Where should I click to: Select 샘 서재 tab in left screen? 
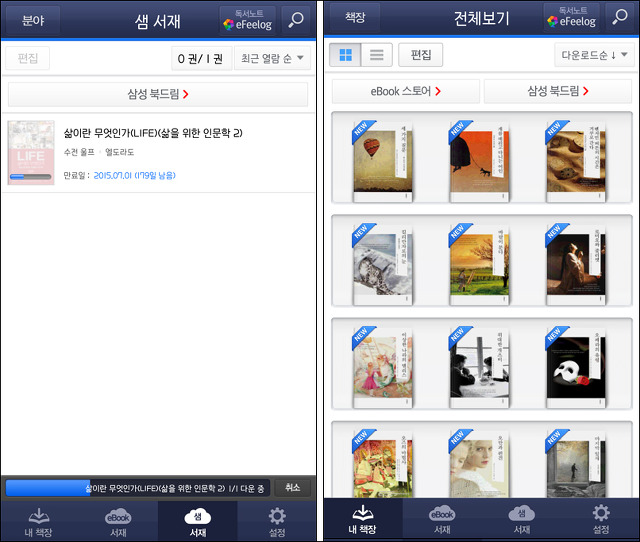point(198,522)
